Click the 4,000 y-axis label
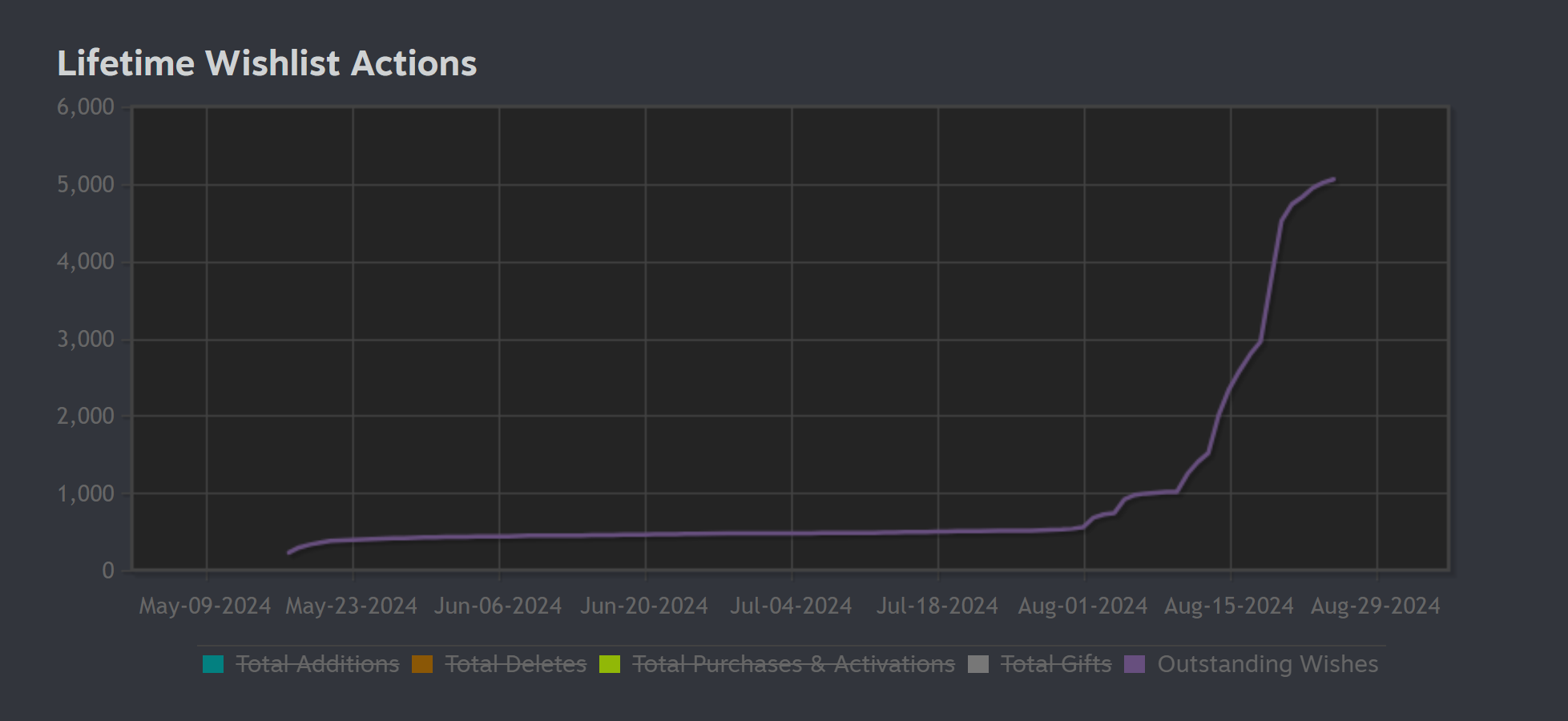The width and height of the screenshot is (1568, 721). [86, 262]
